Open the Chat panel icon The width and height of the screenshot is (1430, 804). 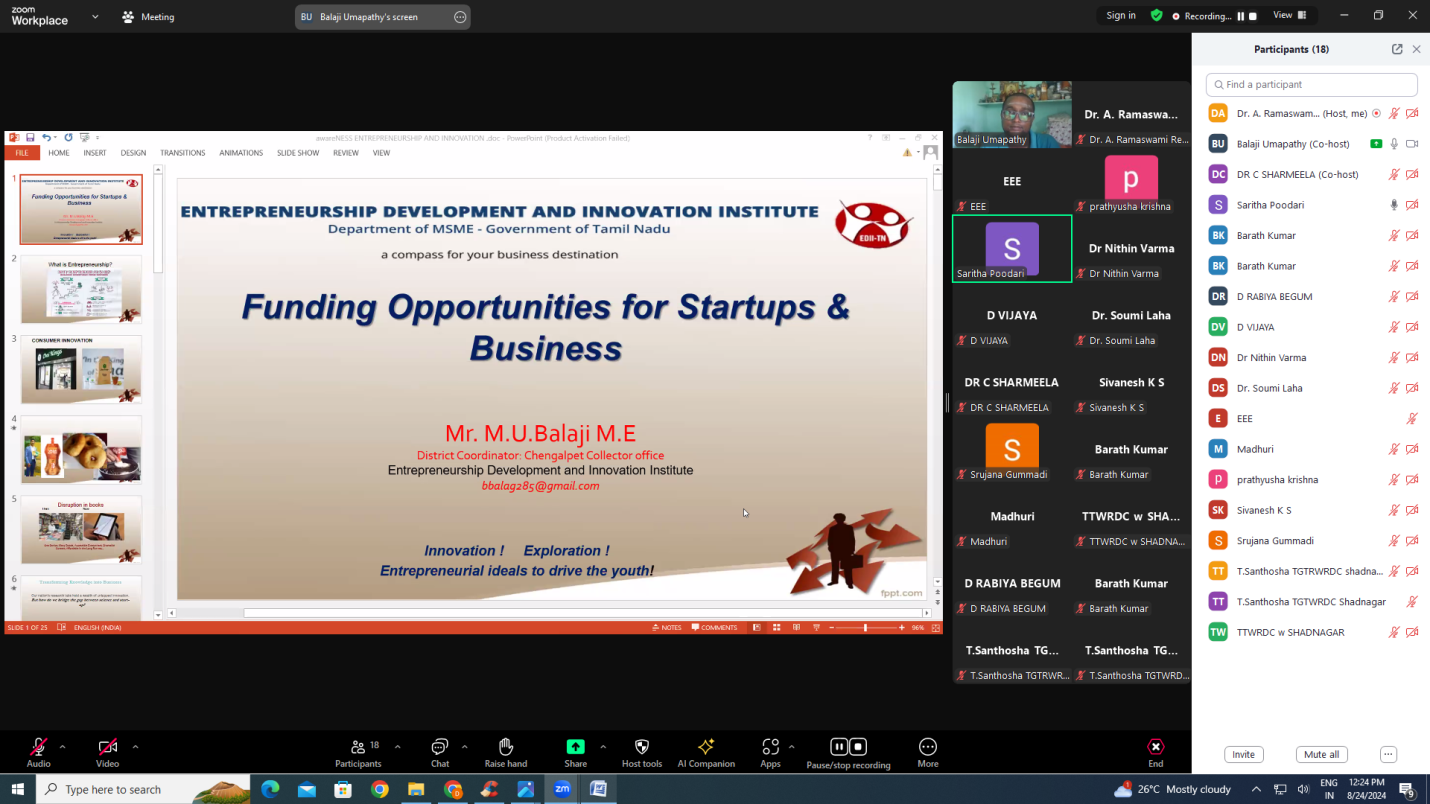[x=439, y=747]
